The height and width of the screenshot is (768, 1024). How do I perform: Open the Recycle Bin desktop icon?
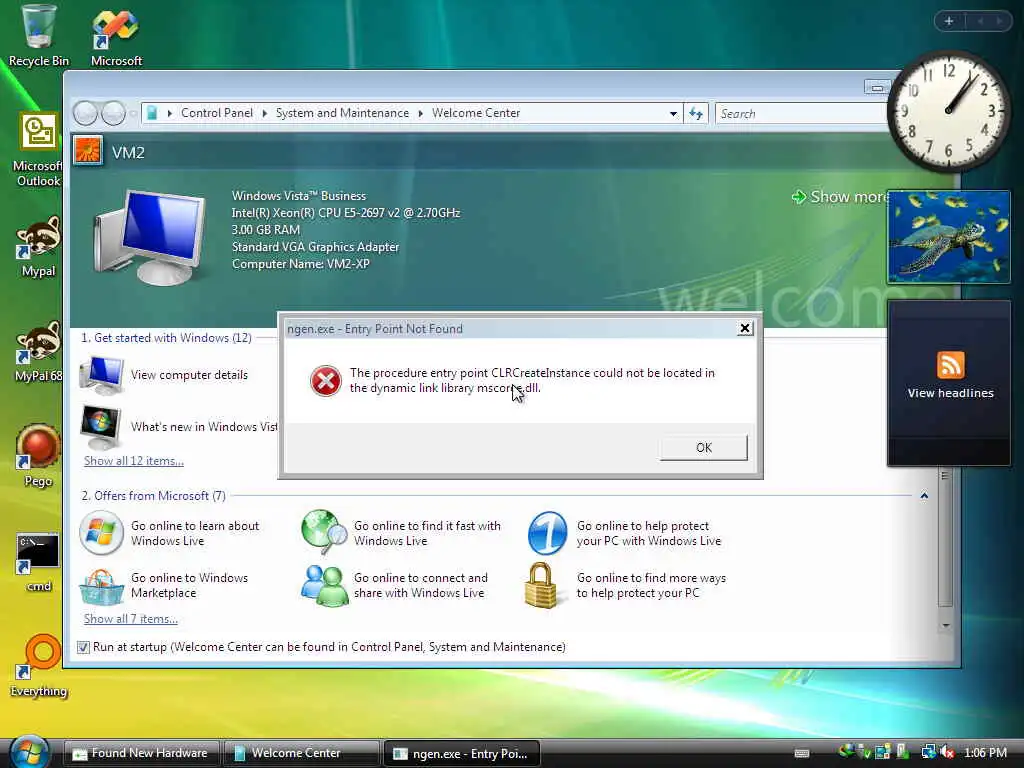coord(38,36)
